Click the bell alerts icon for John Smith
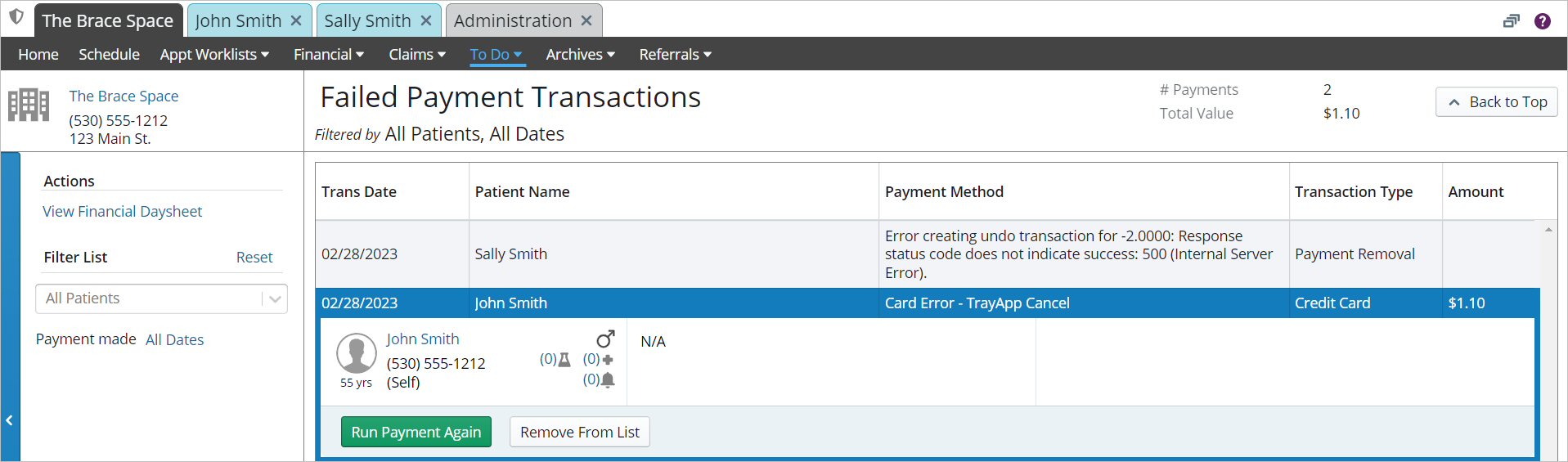Screen dimensions: 1568x462 tap(608, 380)
